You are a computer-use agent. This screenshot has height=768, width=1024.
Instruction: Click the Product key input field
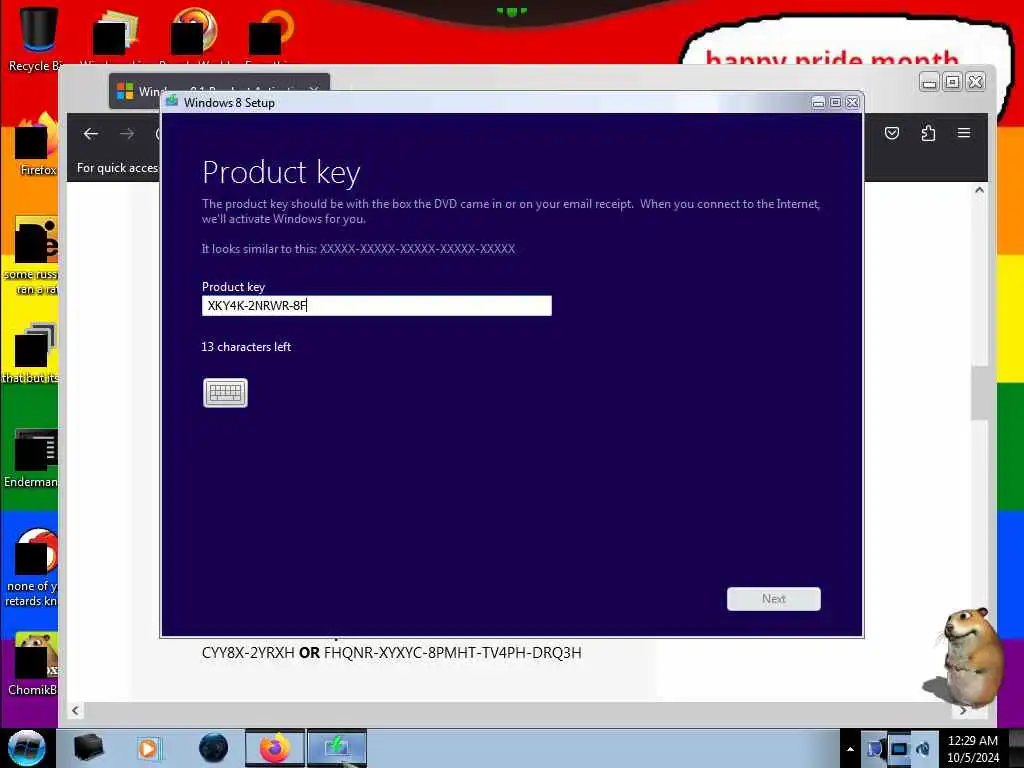click(377, 306)
